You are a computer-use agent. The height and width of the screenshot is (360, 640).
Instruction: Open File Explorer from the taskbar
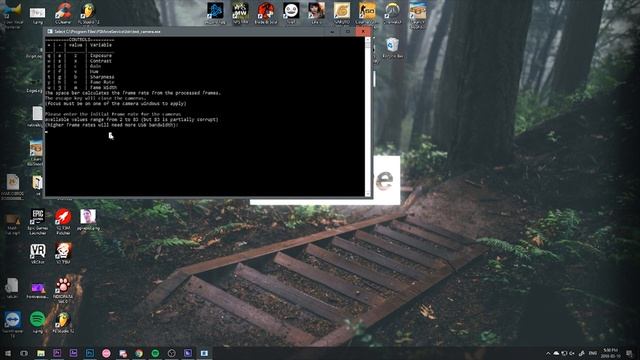click(x=40, y=353)
